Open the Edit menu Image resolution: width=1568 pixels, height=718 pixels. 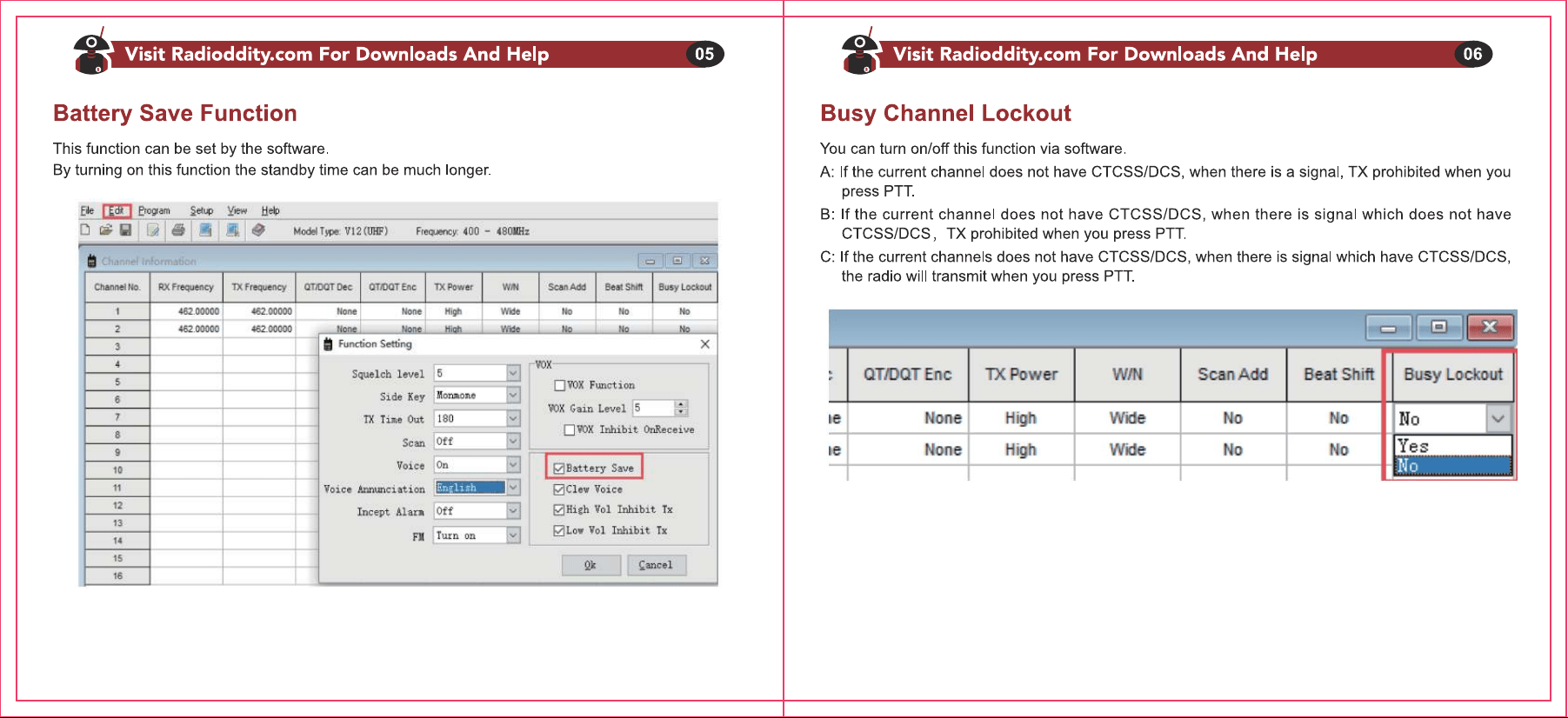tap(117, 210)
